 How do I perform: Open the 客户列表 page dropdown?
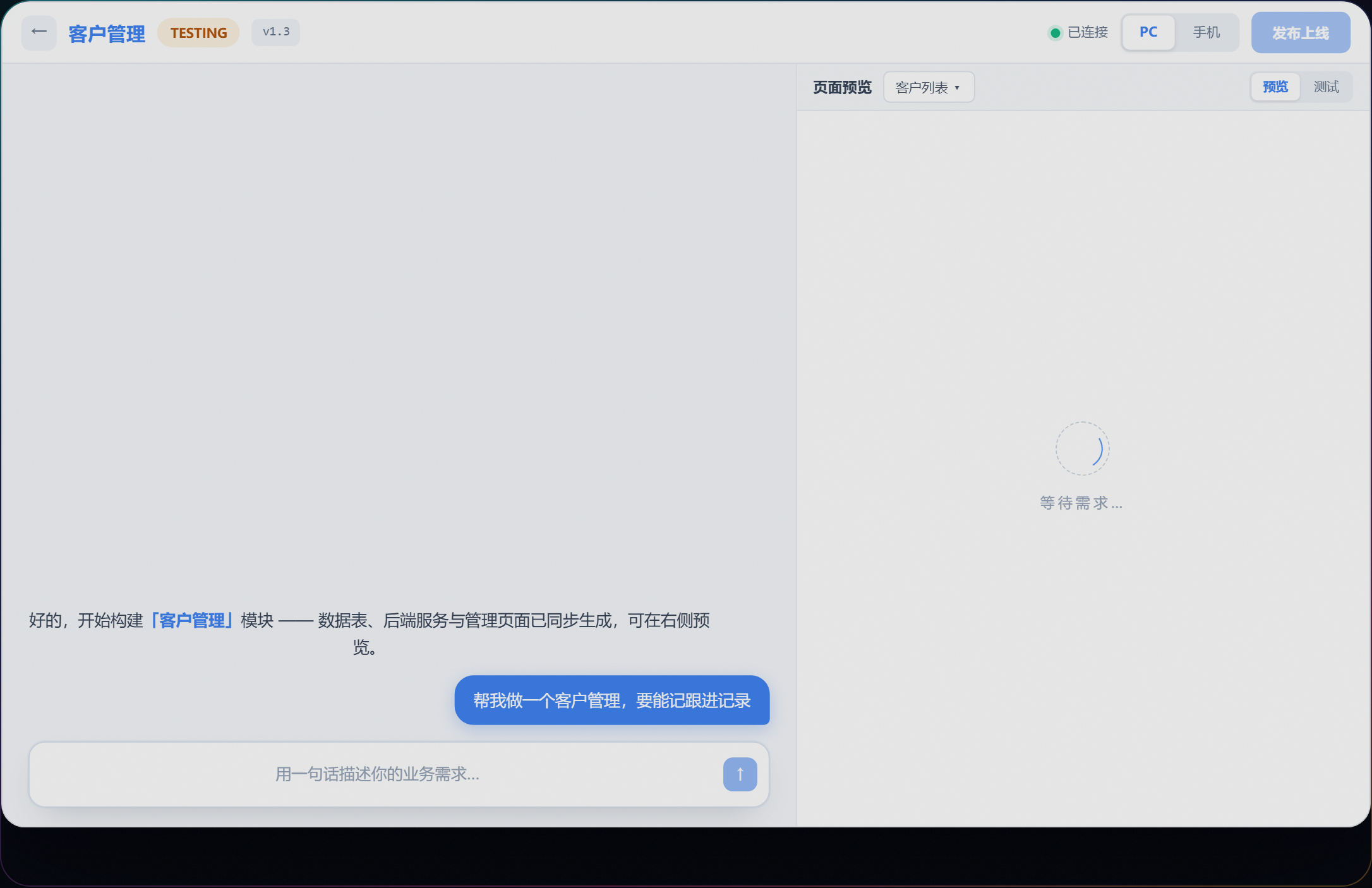[929, 87]
